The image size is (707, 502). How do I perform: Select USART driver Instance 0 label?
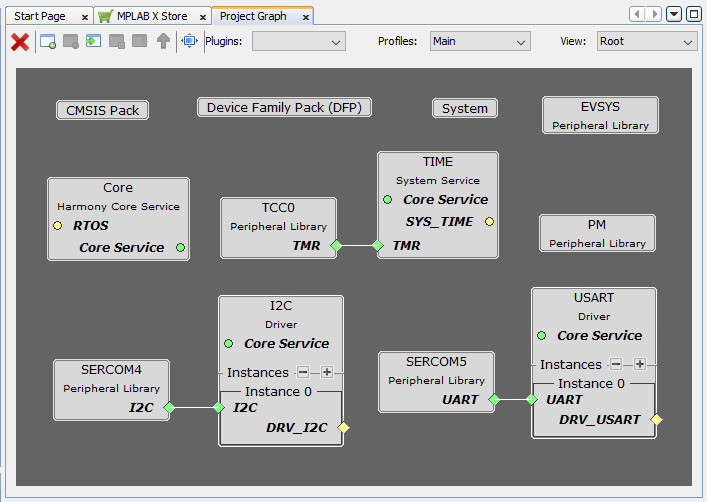[x=591, y=383]
